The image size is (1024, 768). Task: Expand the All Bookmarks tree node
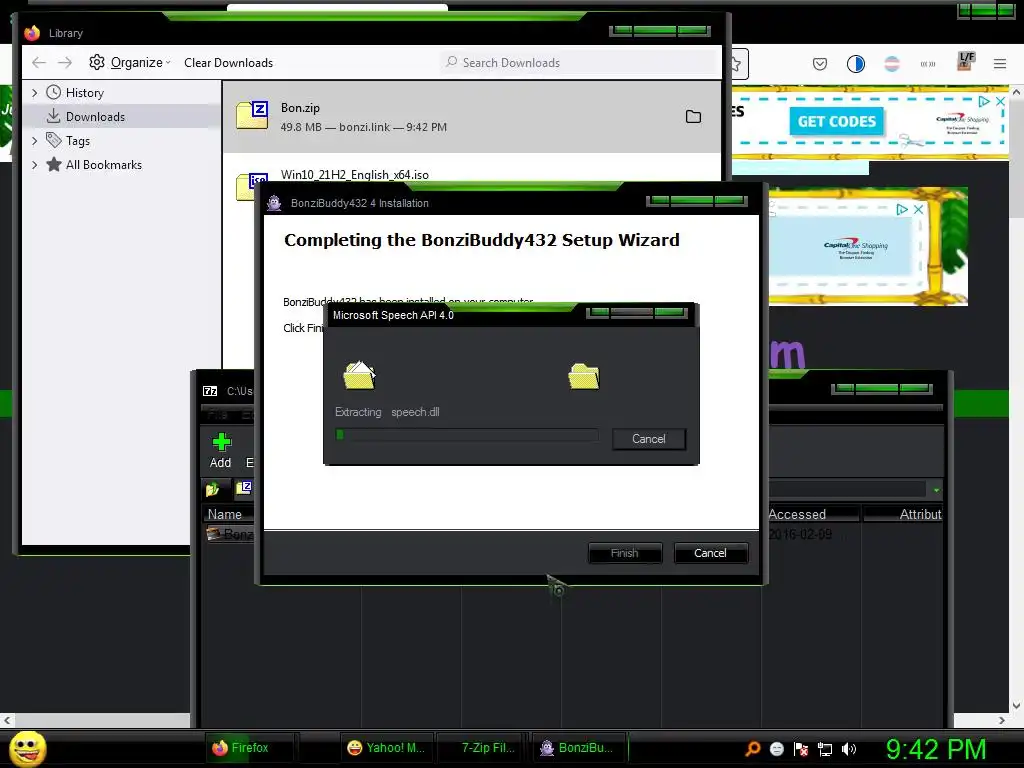click(35, 165)
